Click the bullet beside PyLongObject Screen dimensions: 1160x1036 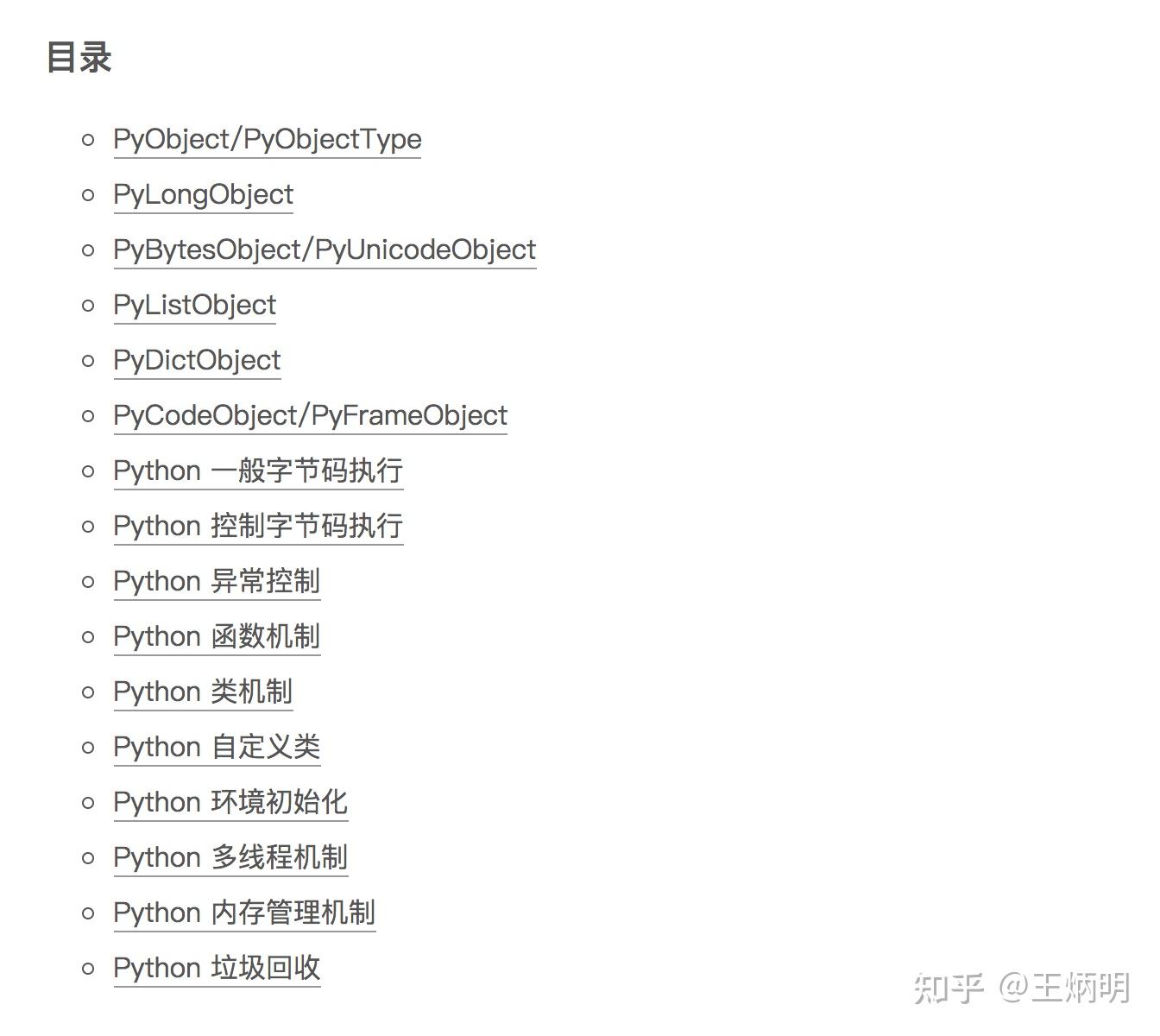coord(87,195)
